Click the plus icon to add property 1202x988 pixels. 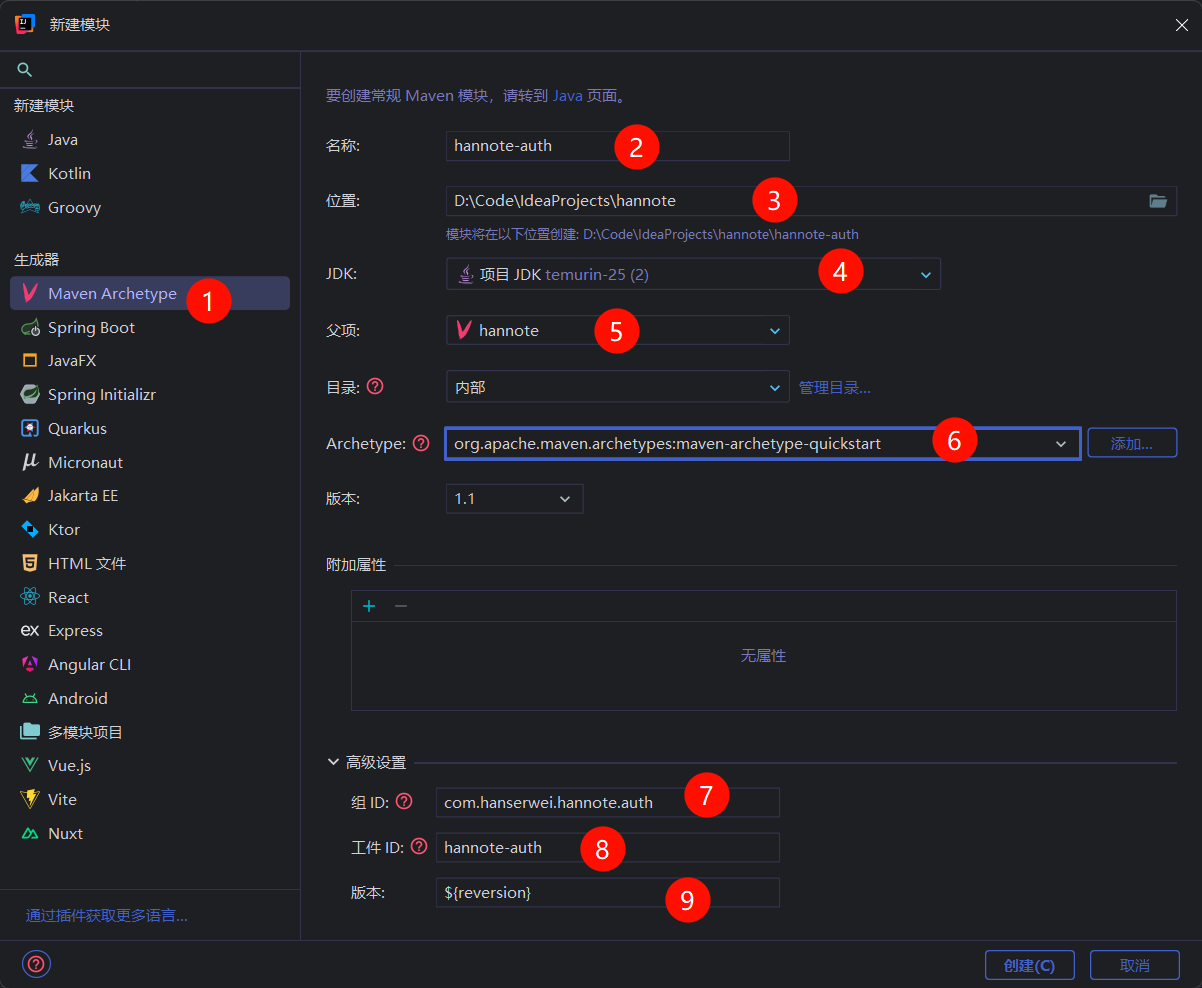point(369,606)
